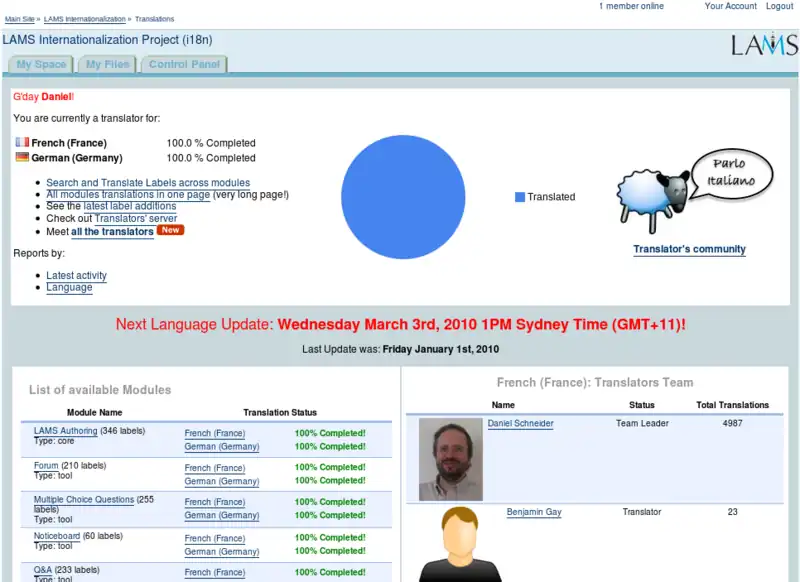Click the blue Translated legend swatch

click(x=520, y=197)
